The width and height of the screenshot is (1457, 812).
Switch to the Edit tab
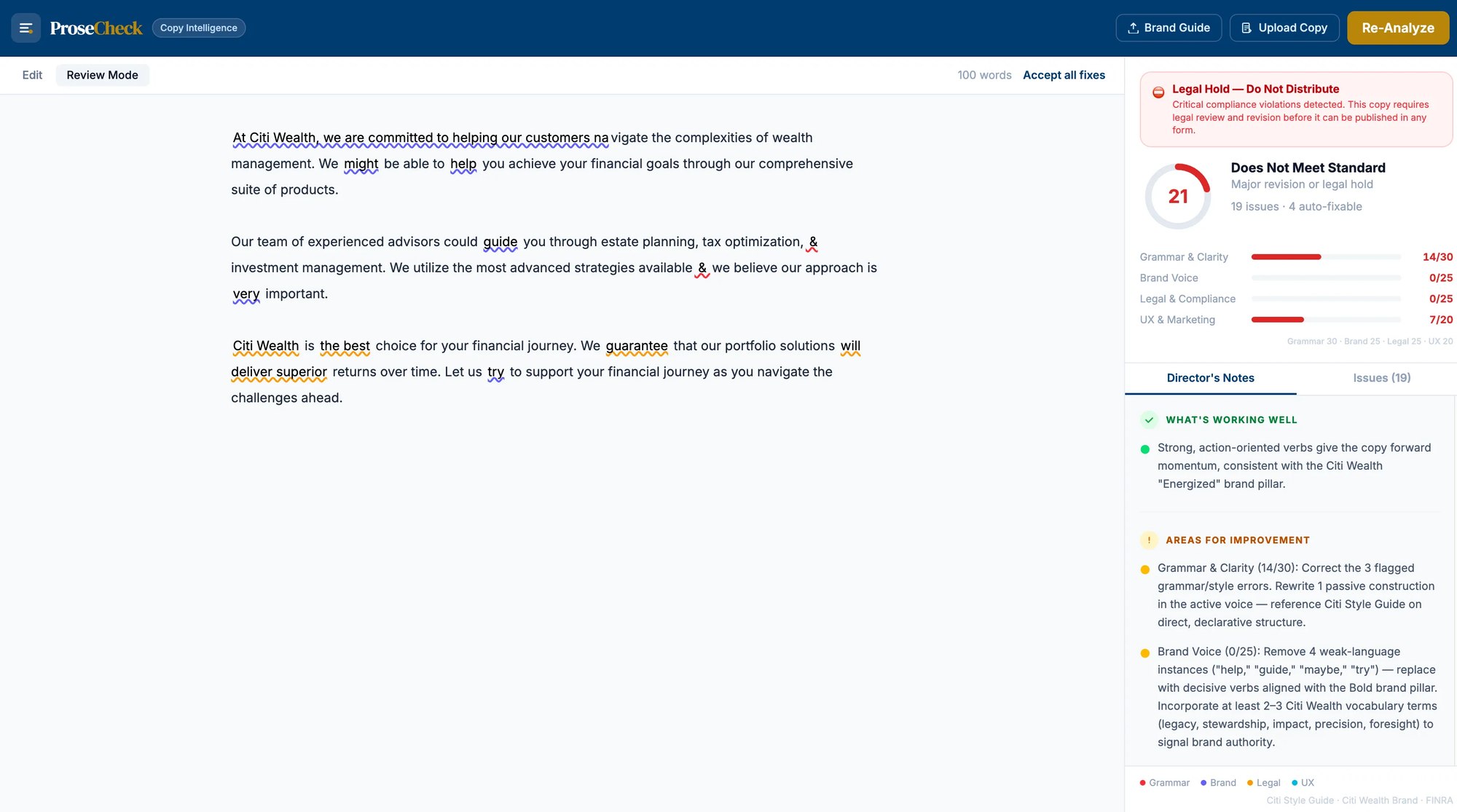(x=32, y=75)
